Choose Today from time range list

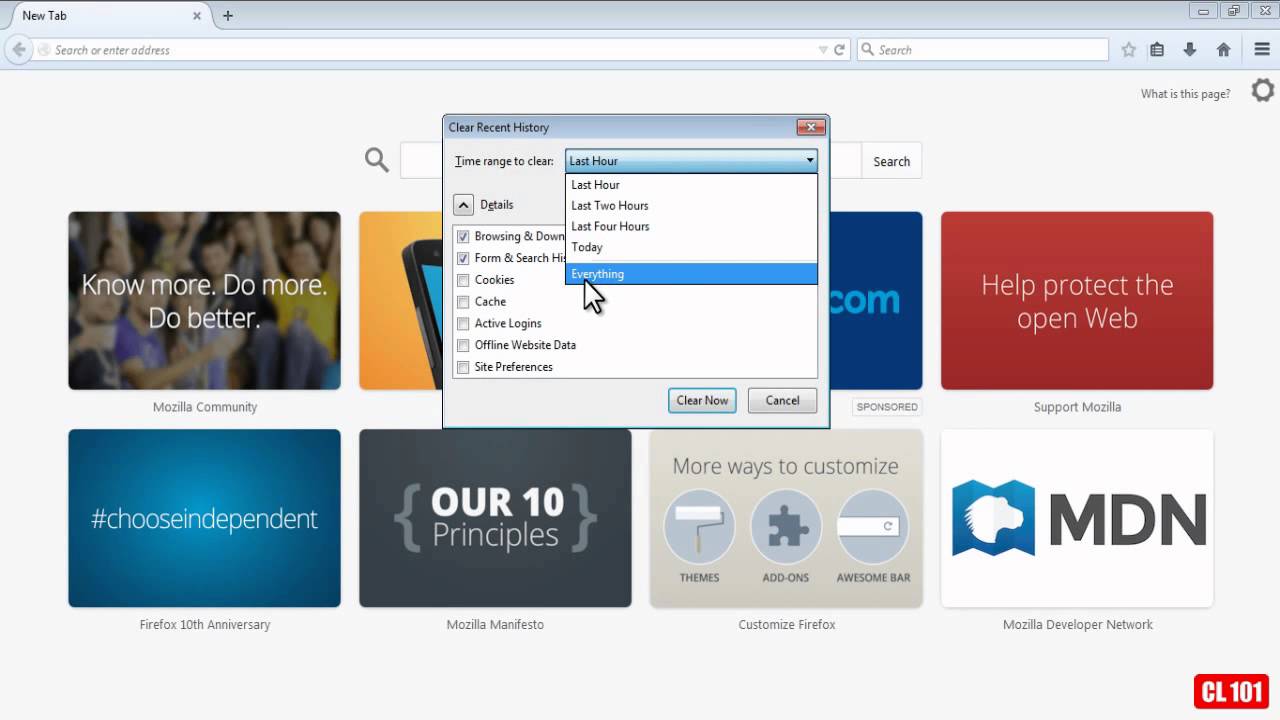point(691,247)
